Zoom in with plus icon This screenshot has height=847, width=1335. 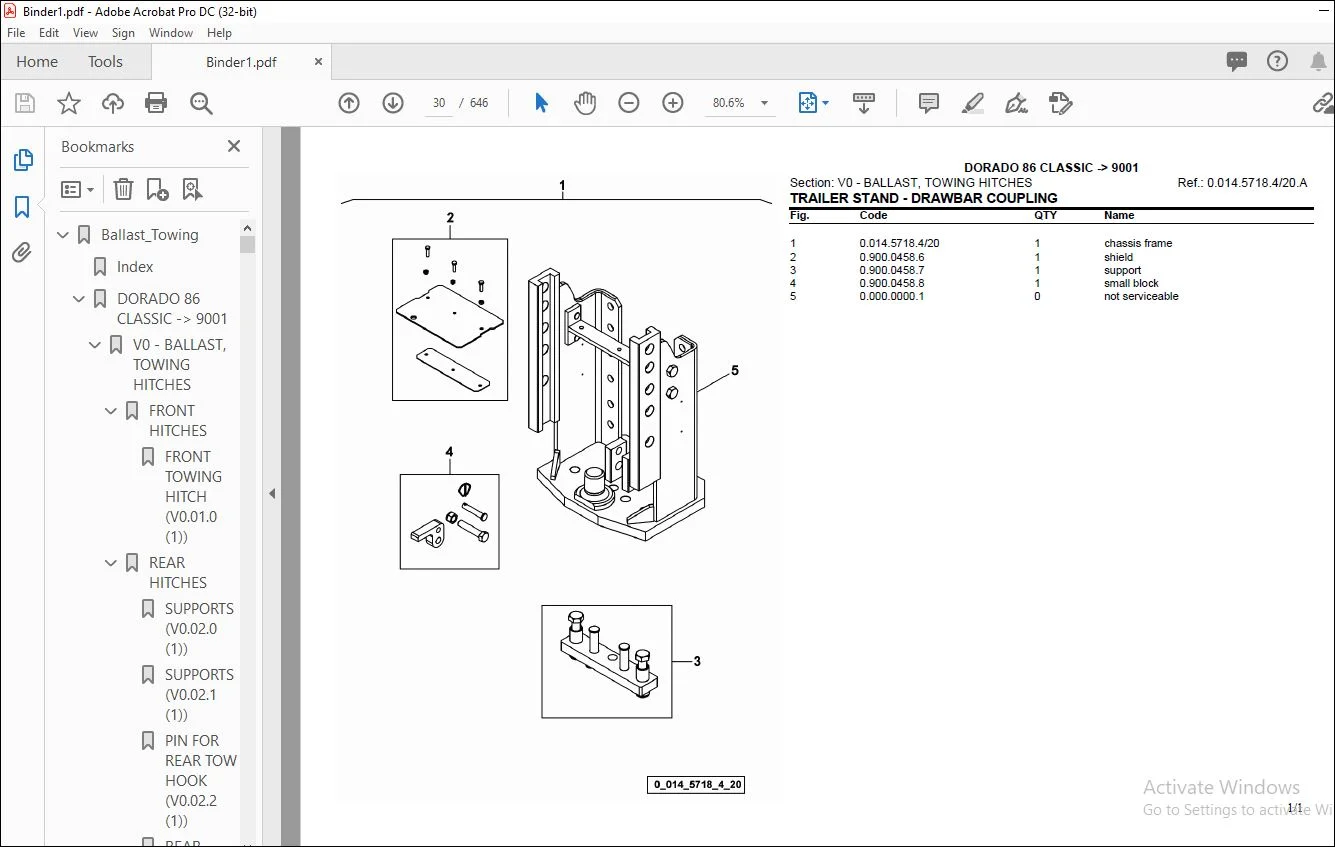click(673, 103)
